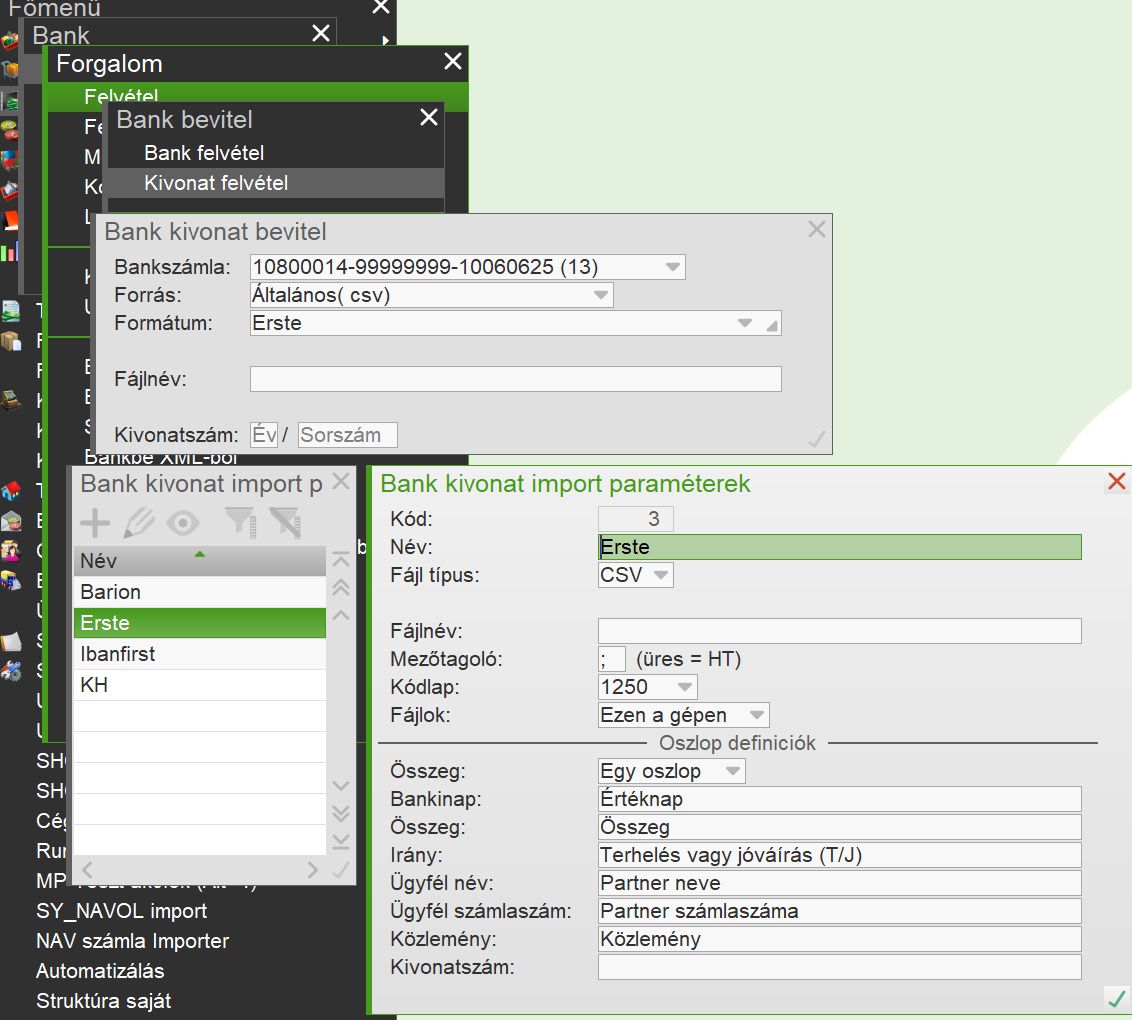Image resolution: width=1132 pixels, height=1020 pixels.
Task: Edit the selected import entry with the pencil icon
Action: pos(139,523)
